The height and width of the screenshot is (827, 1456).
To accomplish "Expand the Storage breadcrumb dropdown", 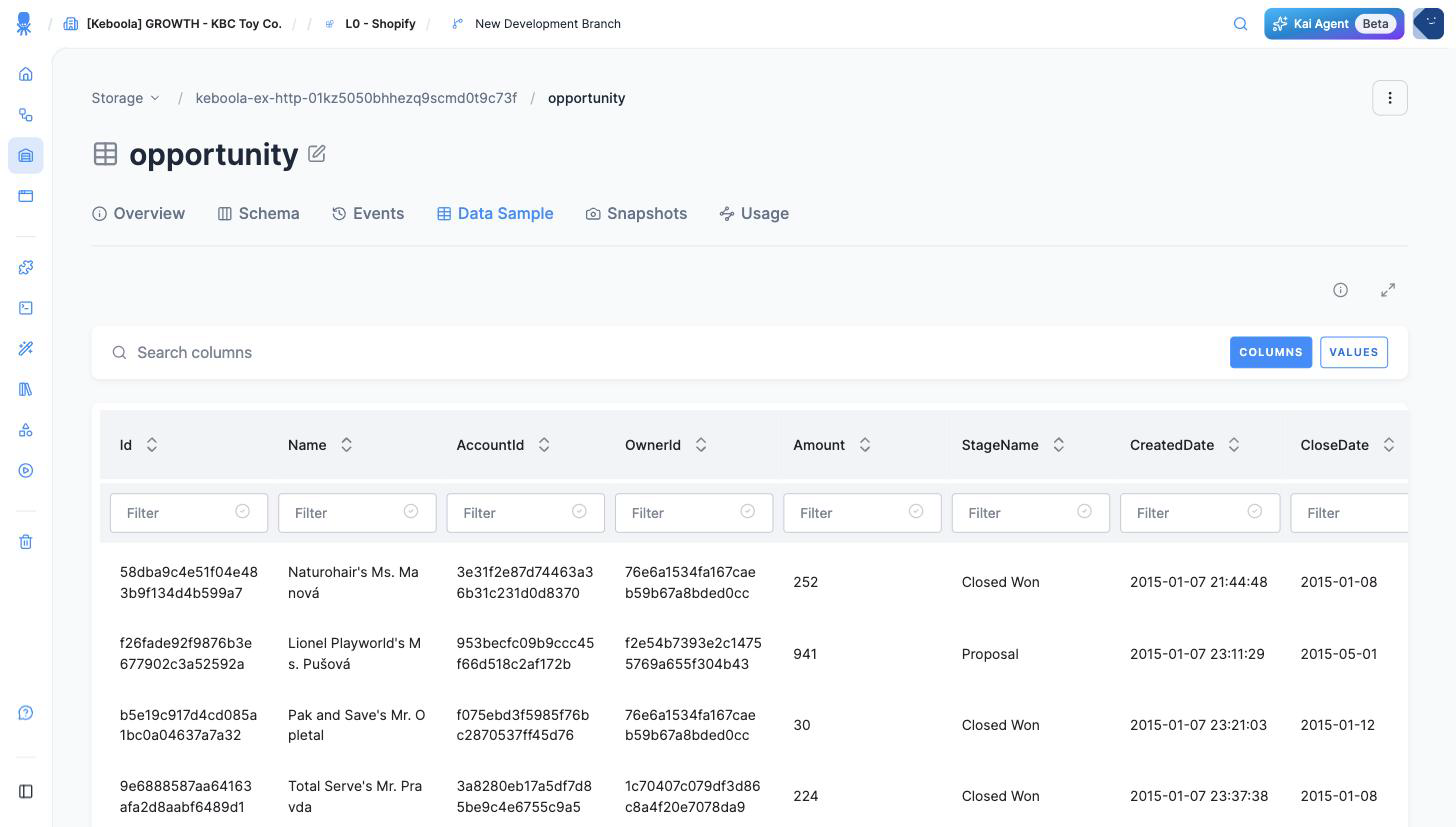I will [126, 98].
